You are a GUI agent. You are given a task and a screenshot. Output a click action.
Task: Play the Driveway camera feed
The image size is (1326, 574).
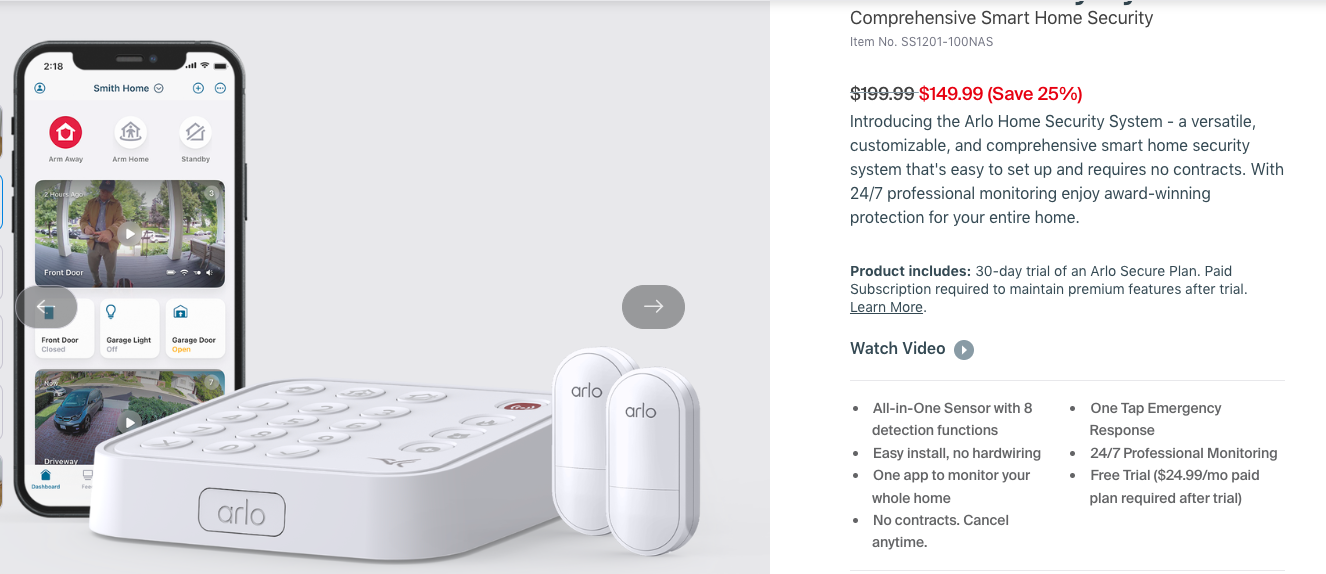[x=129, y=420]
